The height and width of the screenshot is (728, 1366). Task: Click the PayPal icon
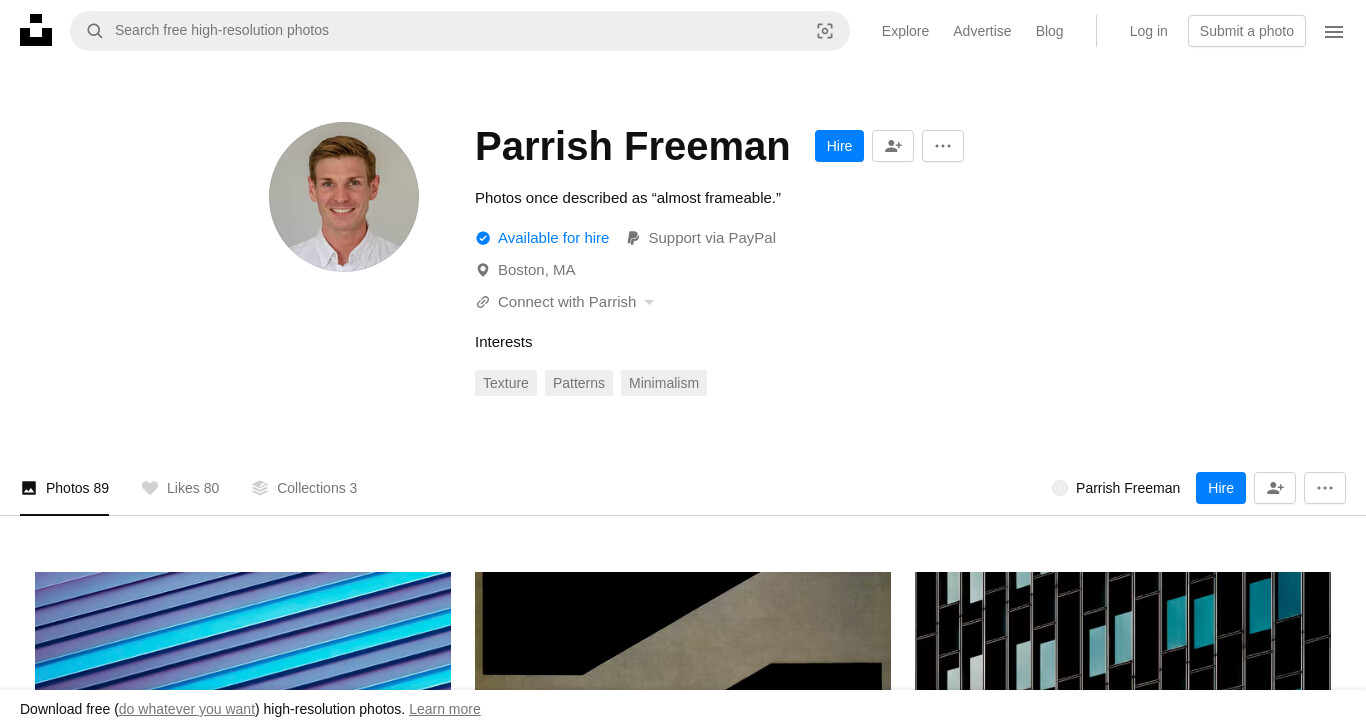(x=633, y=238)
